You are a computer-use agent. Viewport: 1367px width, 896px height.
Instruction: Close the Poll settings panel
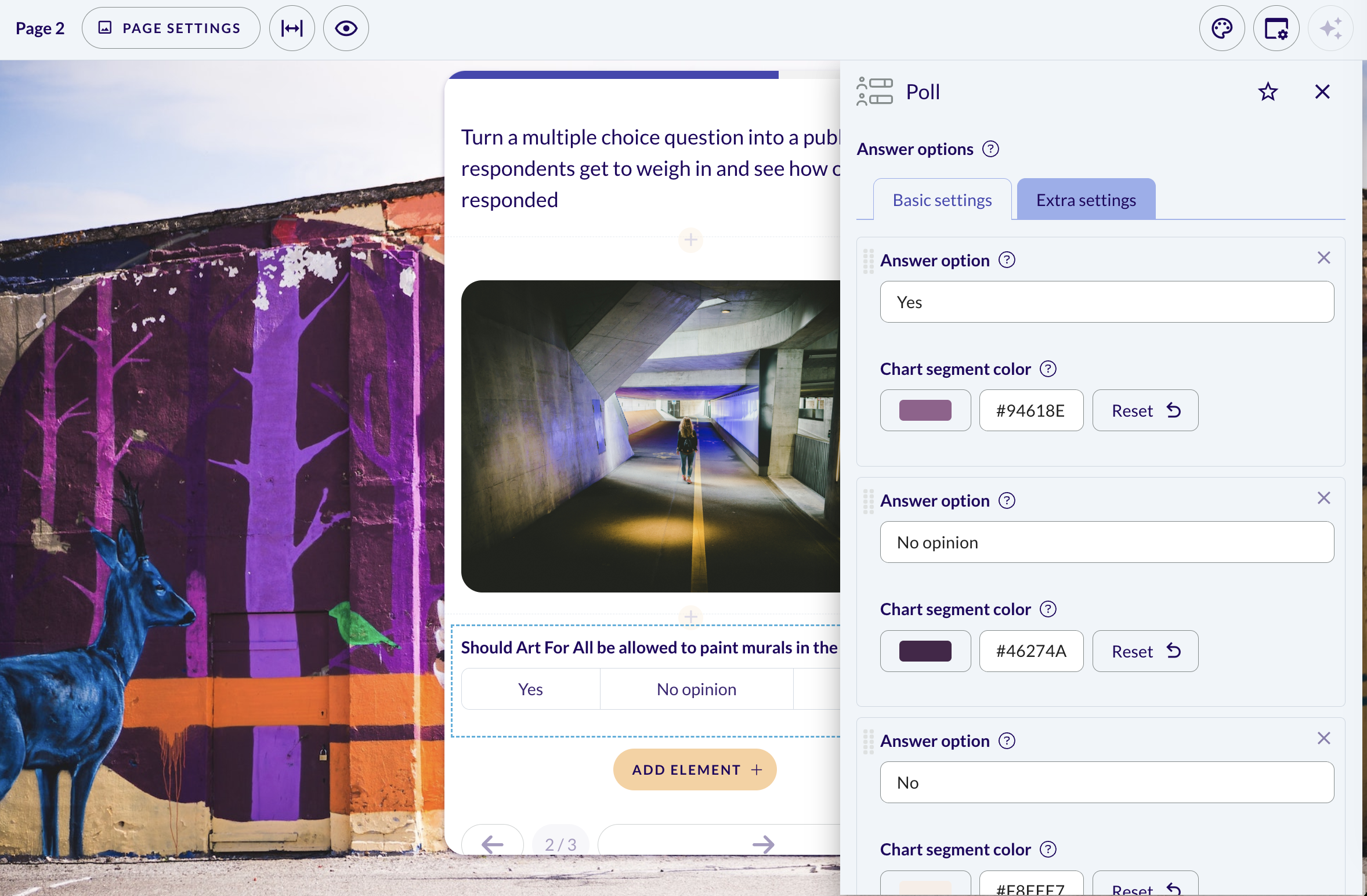(x=1322, y=92)
